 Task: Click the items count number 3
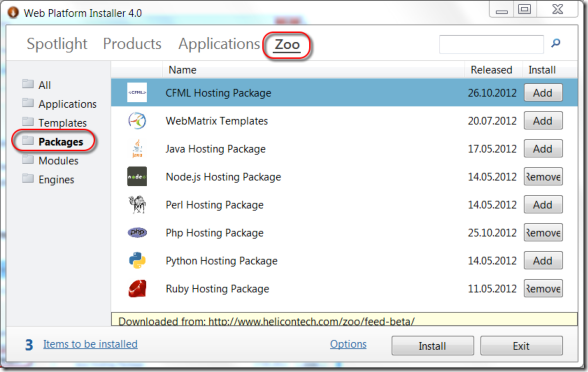click(x=29, y=345)
